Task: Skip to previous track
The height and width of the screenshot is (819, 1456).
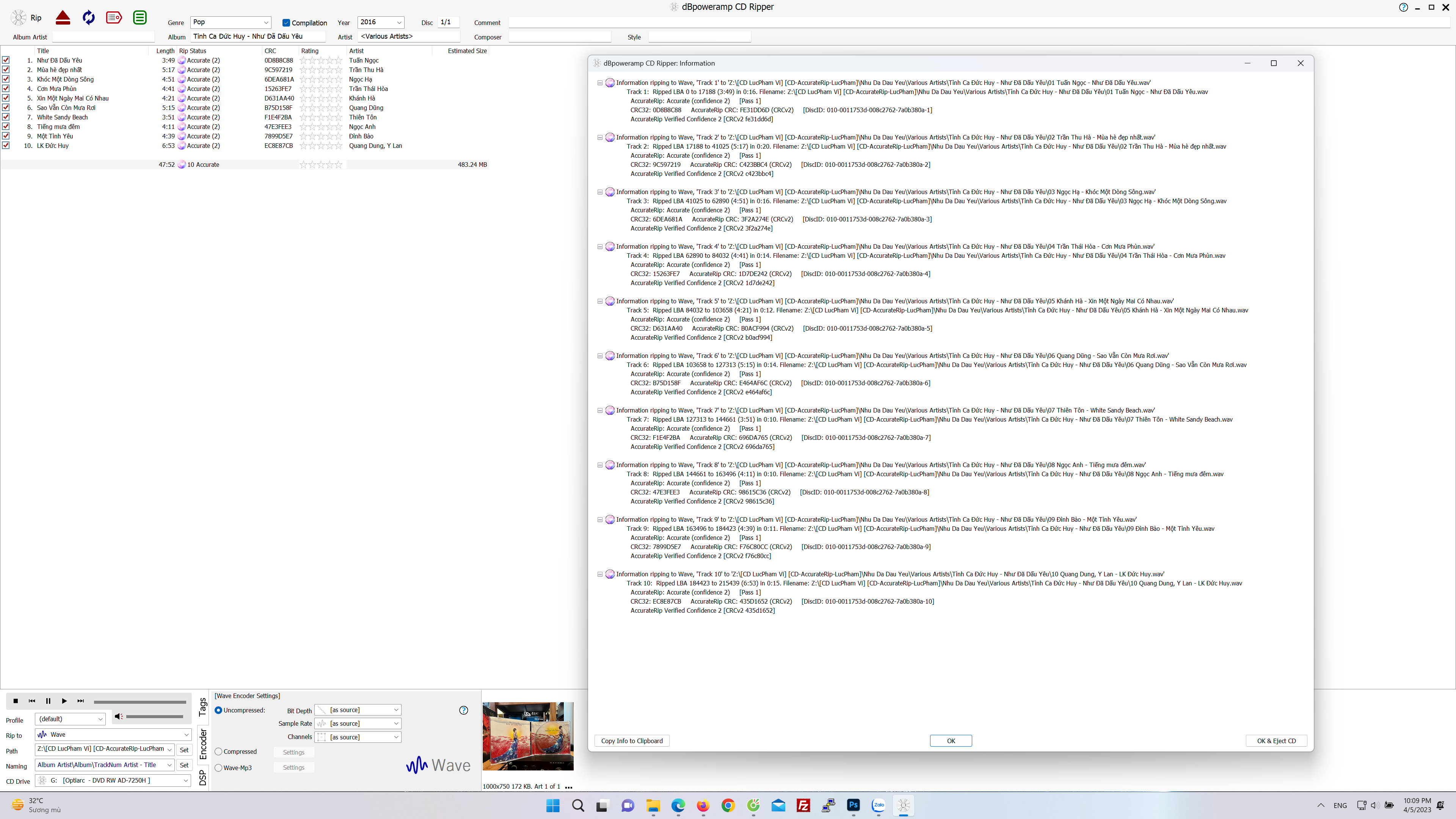Action: coord(32,701)
